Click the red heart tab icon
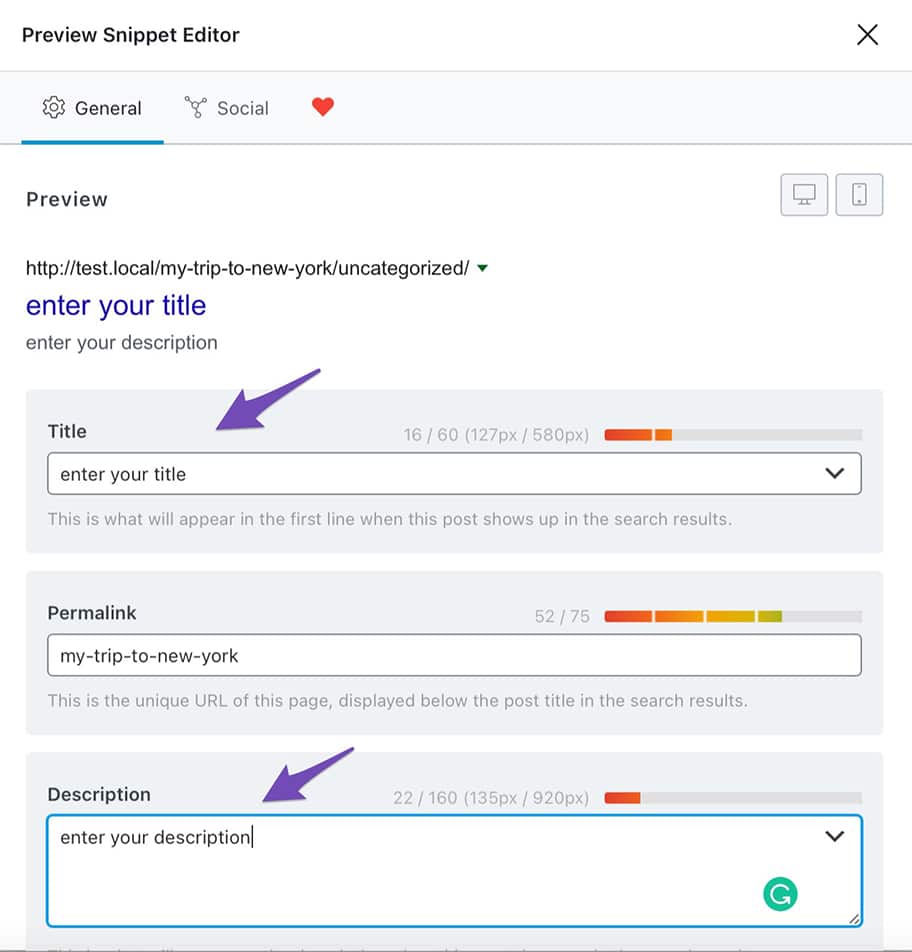 (322, 107)
